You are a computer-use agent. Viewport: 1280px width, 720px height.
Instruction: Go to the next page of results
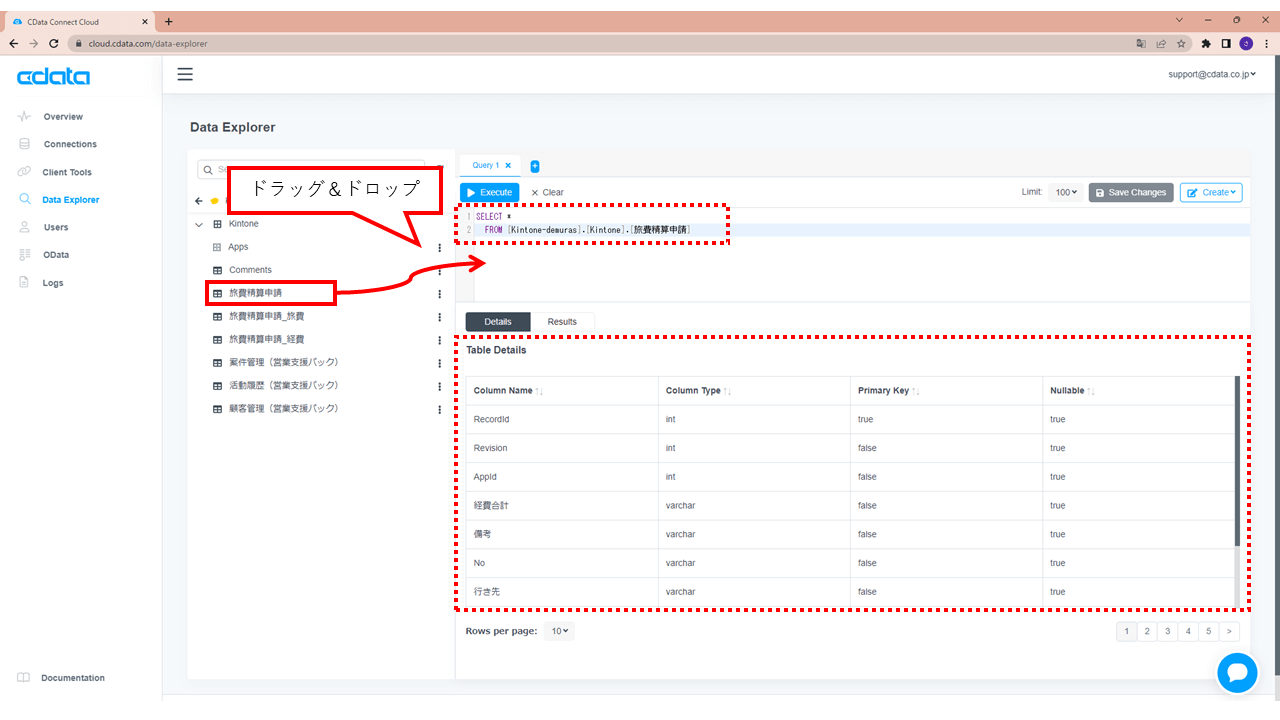click(x=1230, y=631)
